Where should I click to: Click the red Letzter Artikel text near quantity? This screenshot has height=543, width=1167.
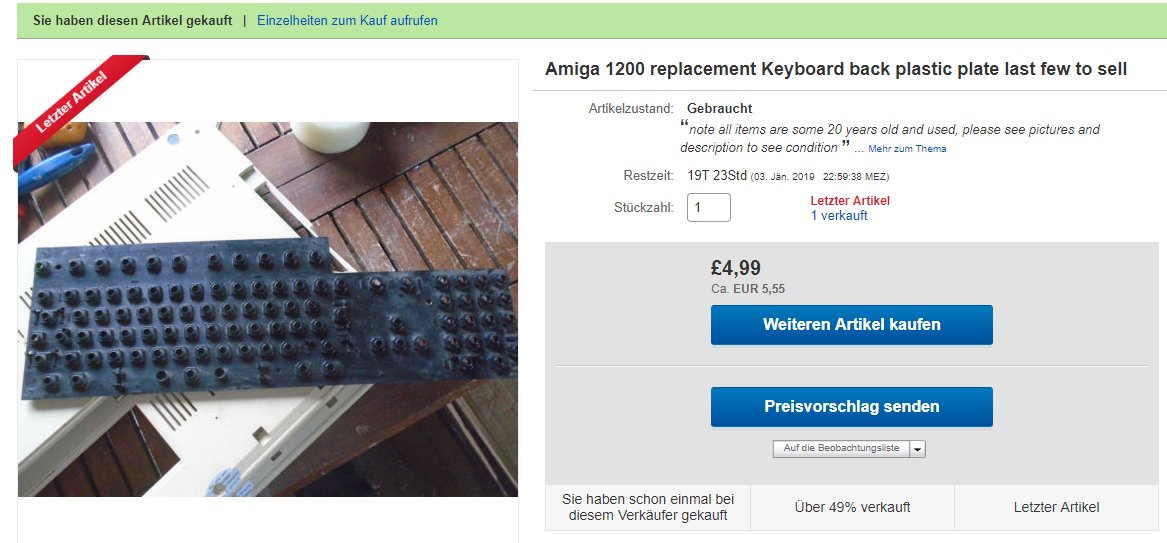click(x=850, y=201)
